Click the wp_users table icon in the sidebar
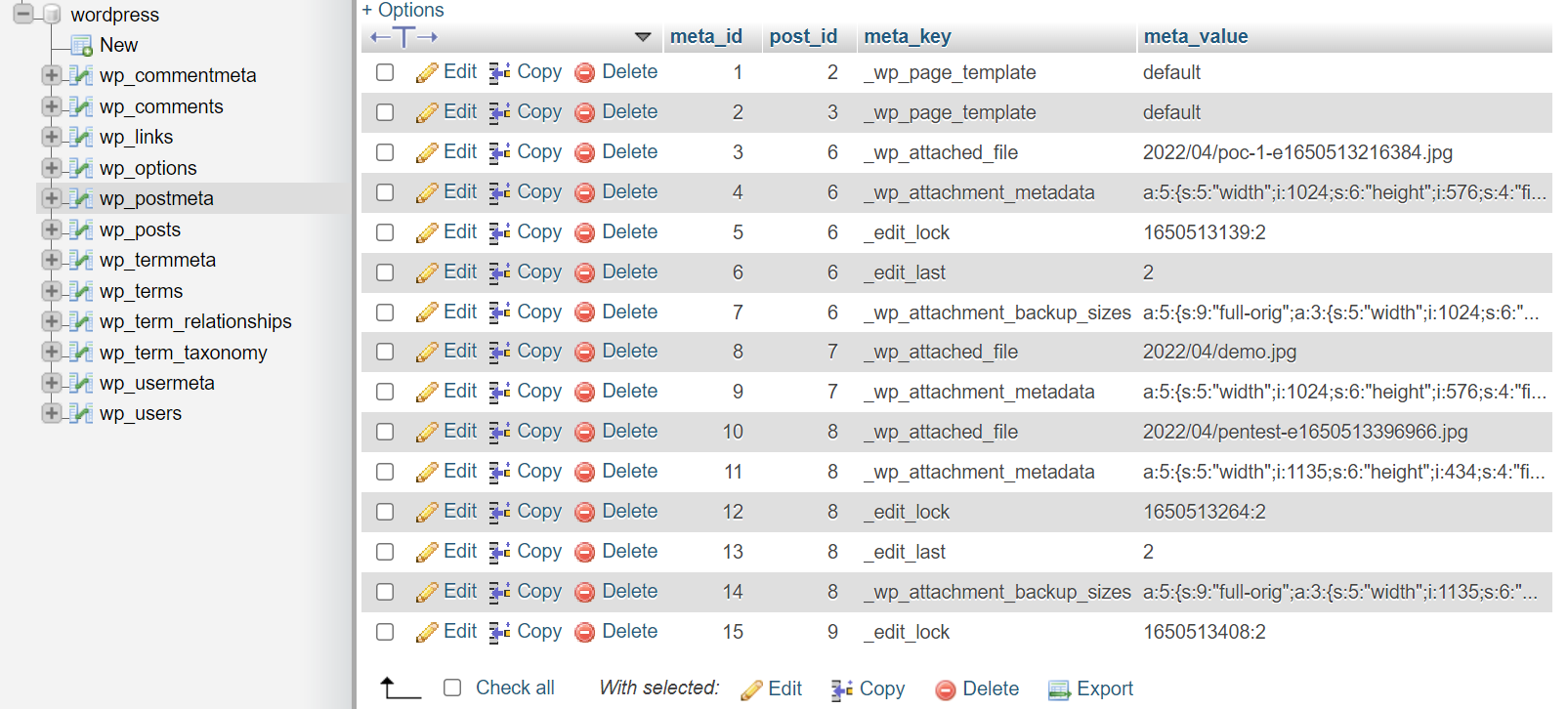The height and width of the screenshot is (709, 1568). point(82,414)
